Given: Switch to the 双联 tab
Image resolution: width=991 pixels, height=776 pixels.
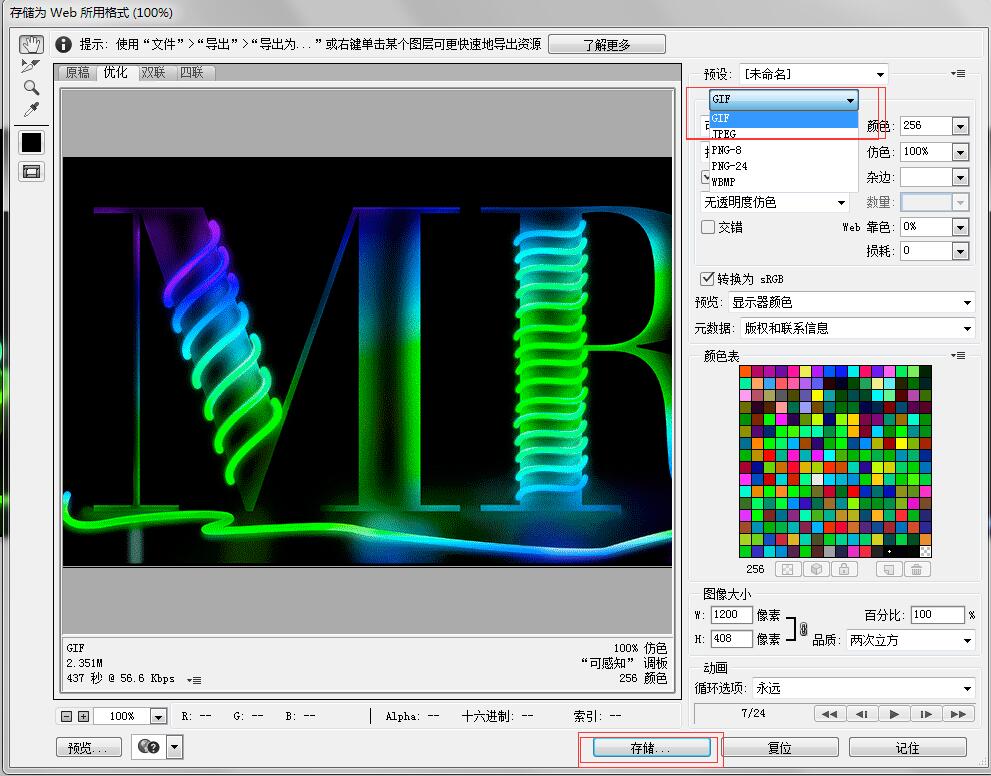Looking at the screenshot, I should pos(154,73).
